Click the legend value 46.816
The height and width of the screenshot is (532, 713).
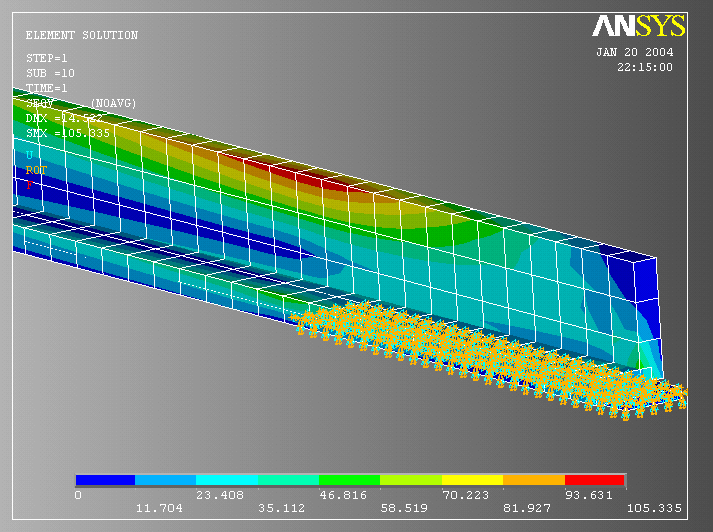(343, 495)
